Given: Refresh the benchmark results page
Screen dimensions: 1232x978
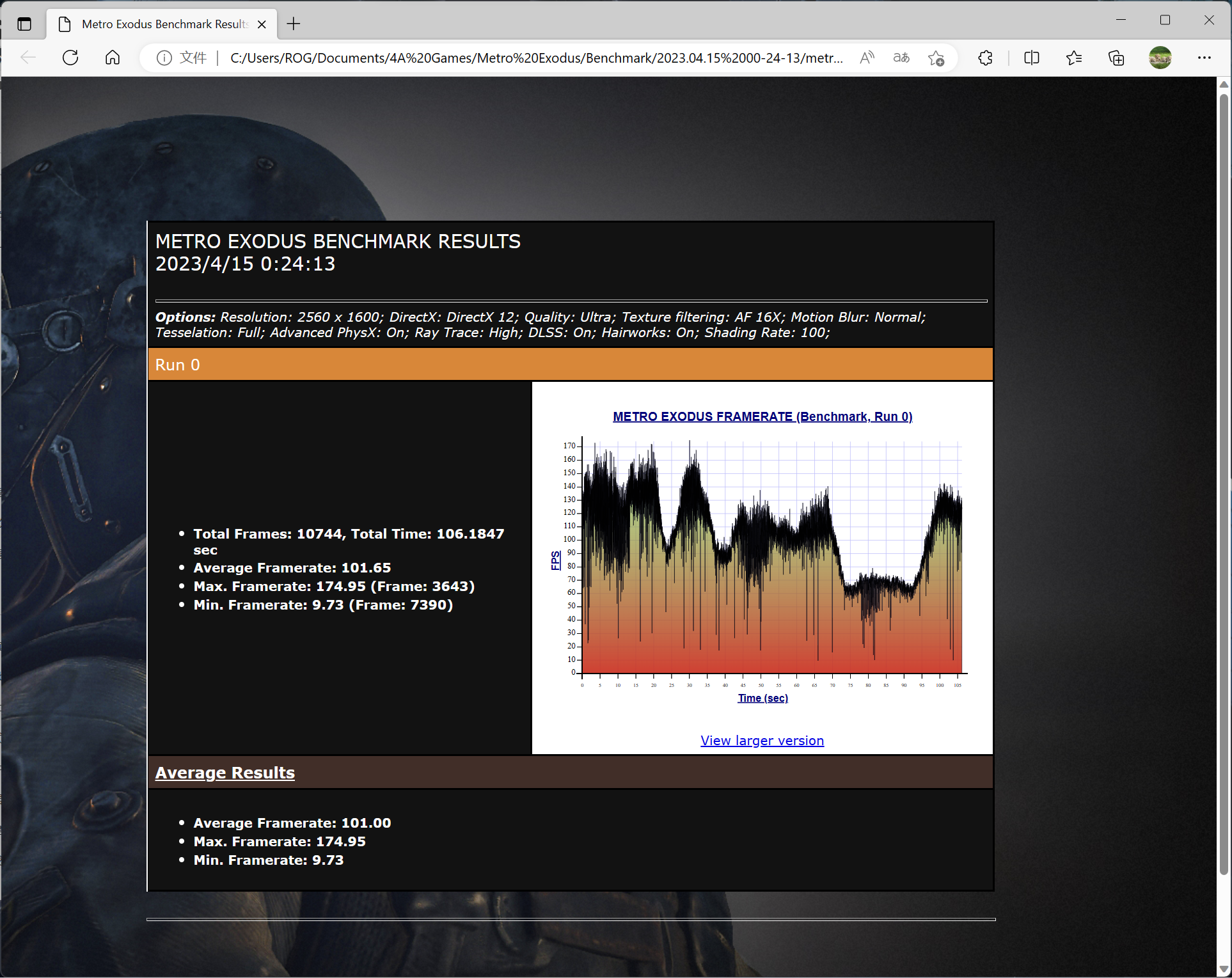Looking at the screenshot, I should (70, 58).
